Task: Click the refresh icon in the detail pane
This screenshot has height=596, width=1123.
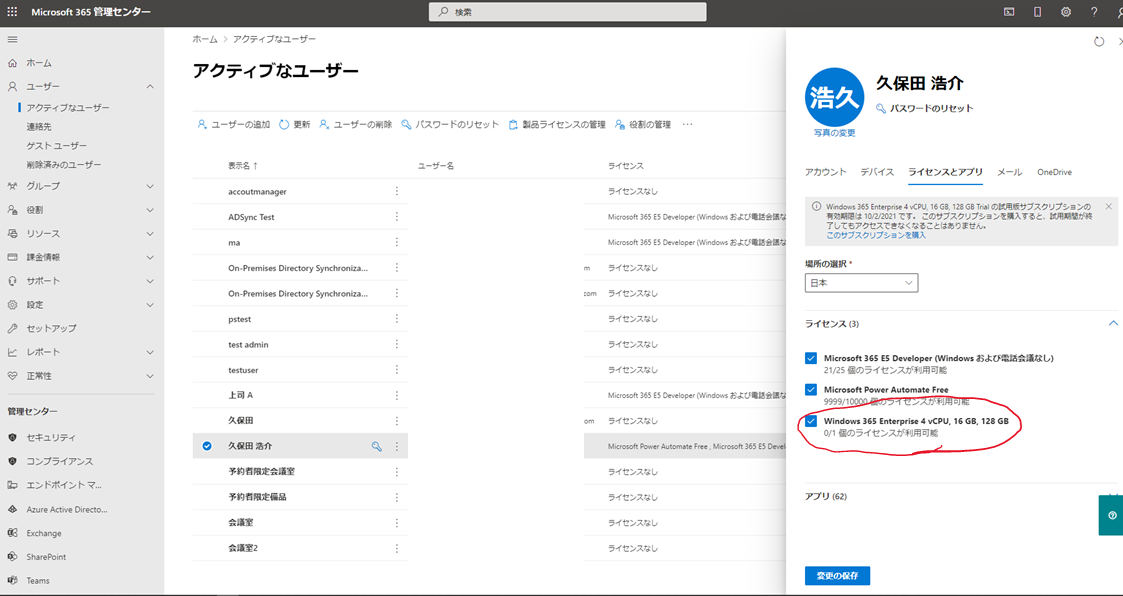Action: point(1098,41)
